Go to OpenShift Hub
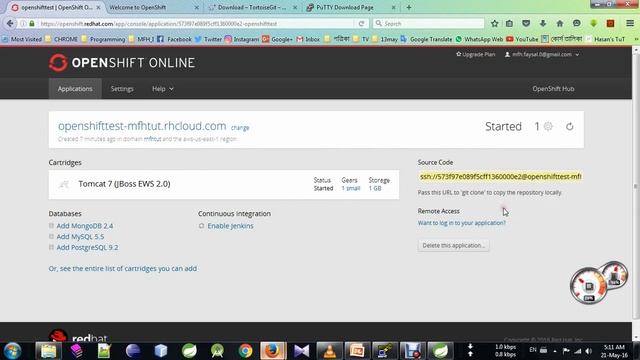Image resolution: width=640 pixels, height=360 pixels. (553, 89)
